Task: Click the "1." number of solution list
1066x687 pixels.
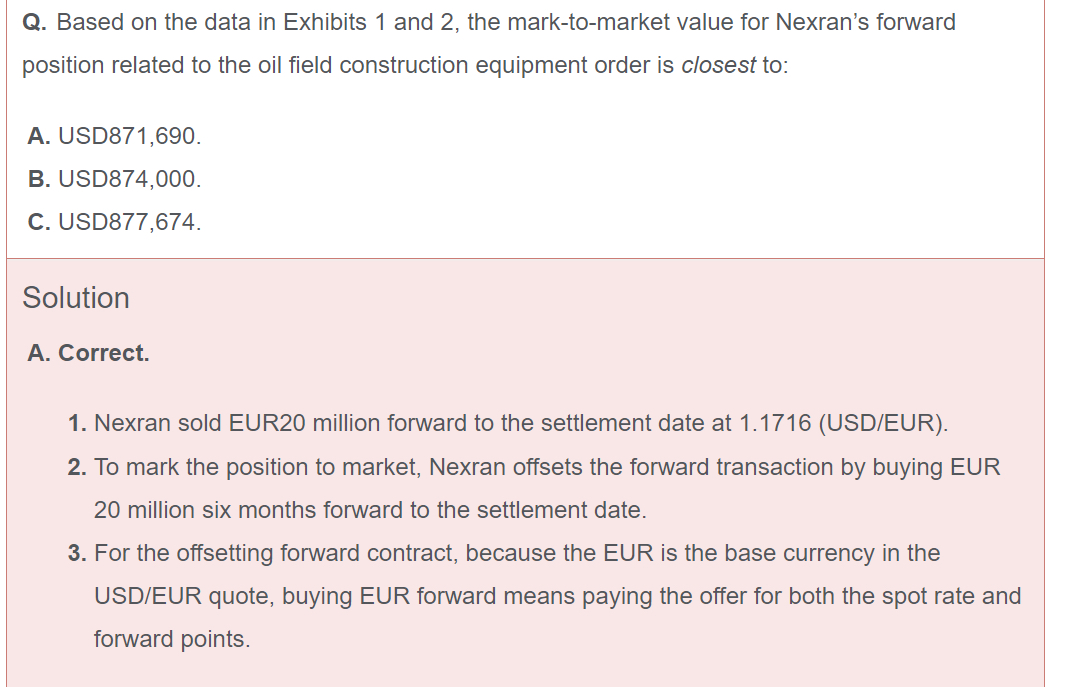Action: pyautogui.click(x=78, y=423)
